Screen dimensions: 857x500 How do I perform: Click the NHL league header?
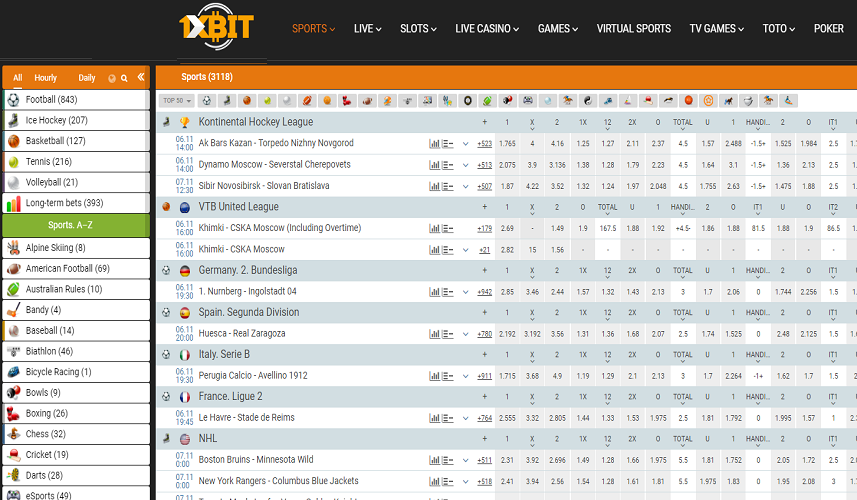pos(208,439)
